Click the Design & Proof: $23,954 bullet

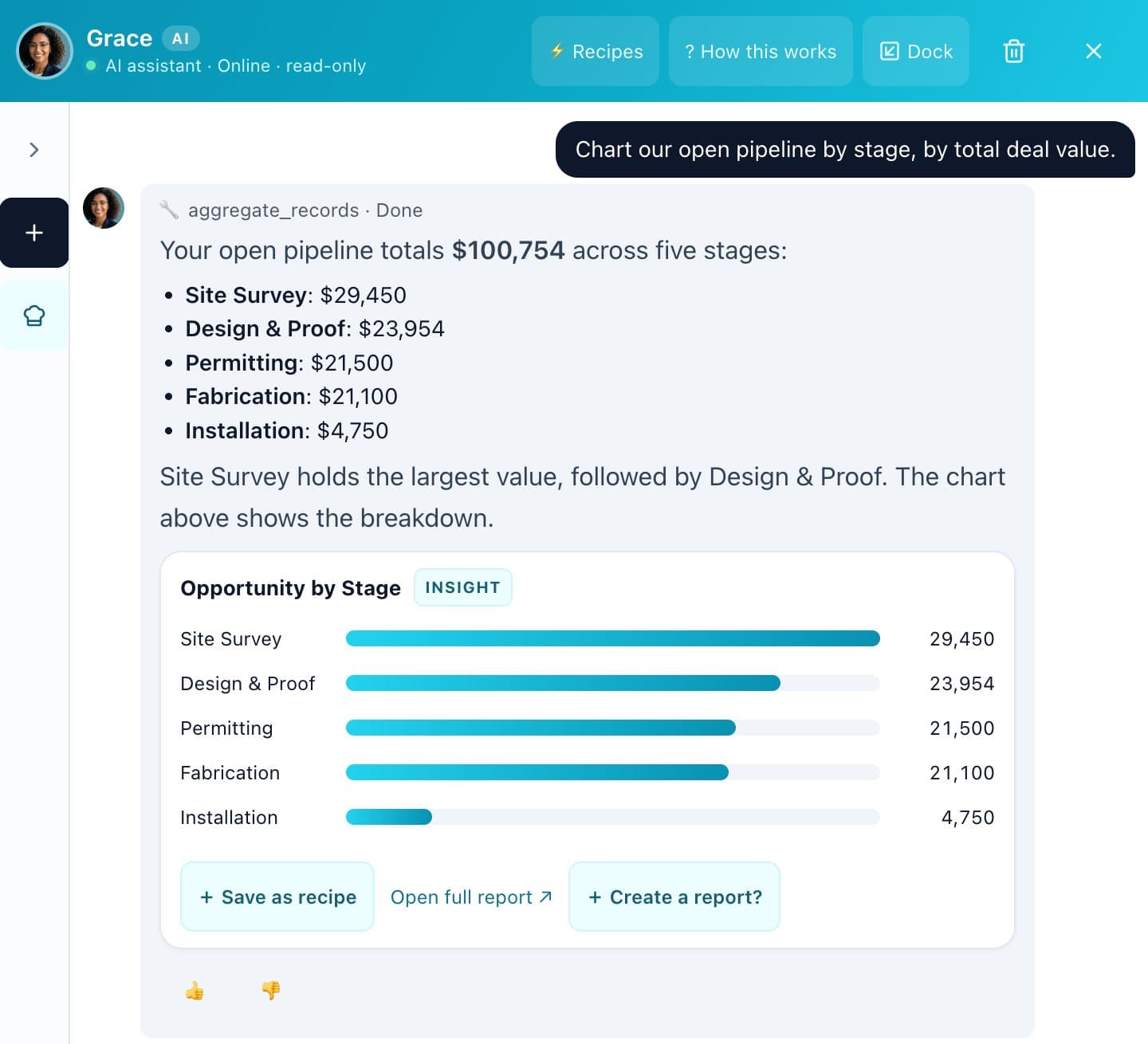[x=315, y=328]
